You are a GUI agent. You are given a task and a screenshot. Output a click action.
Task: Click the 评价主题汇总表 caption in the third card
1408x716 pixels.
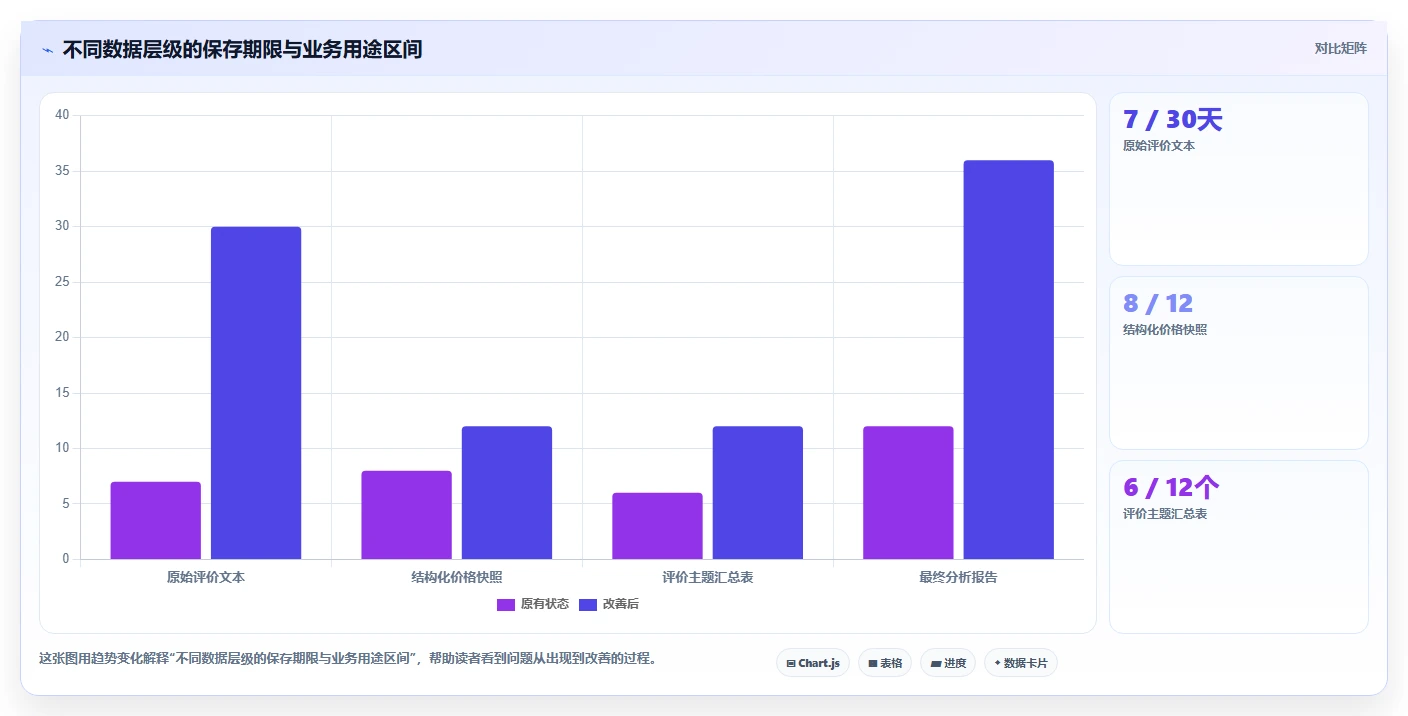tap(1165, 514)
